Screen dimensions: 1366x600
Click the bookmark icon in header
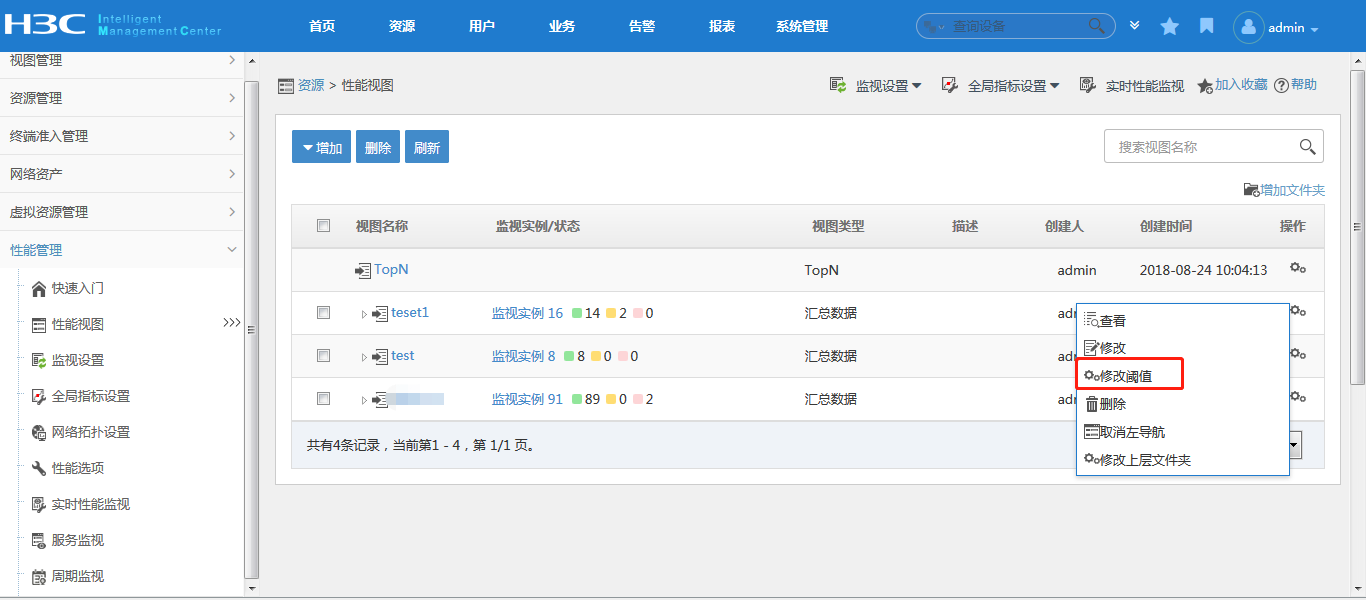(x=1207, y=26)
